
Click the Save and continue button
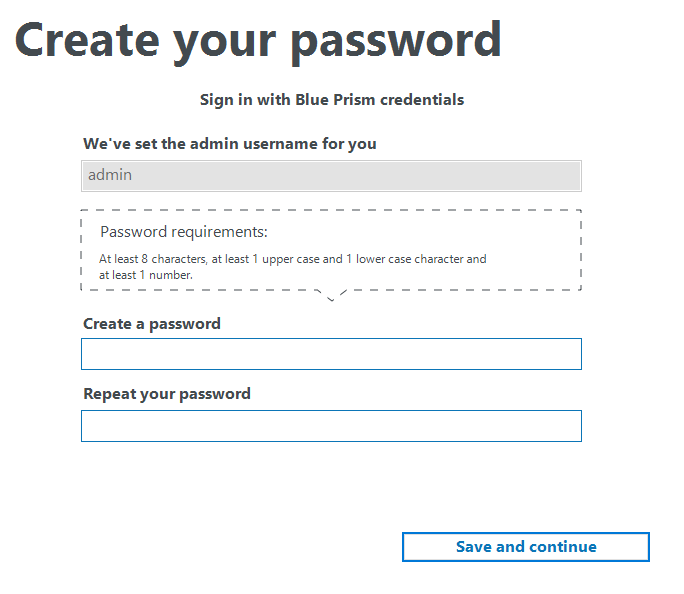(x=526, y=547)
